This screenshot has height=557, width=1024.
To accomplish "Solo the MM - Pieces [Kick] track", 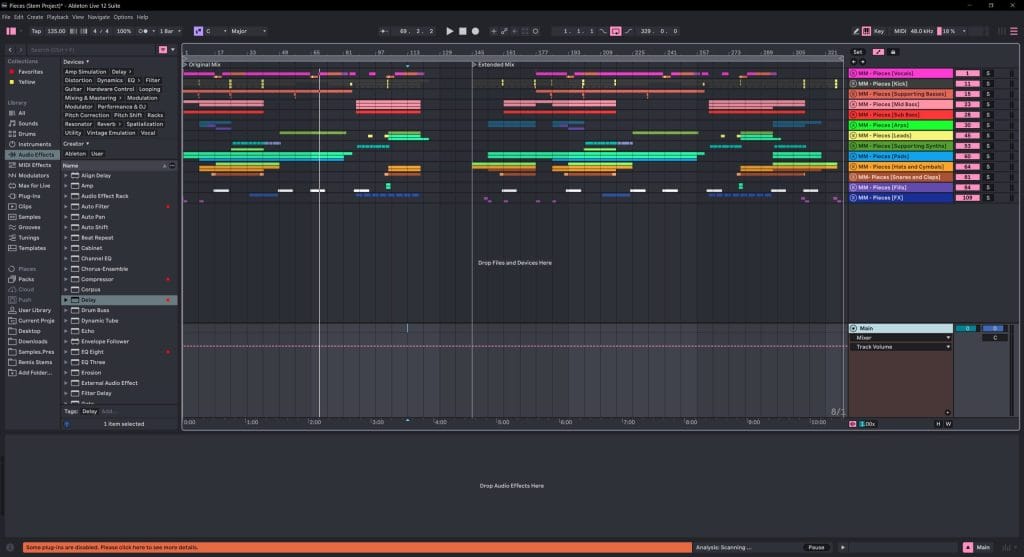I will [x=988, y=83].
